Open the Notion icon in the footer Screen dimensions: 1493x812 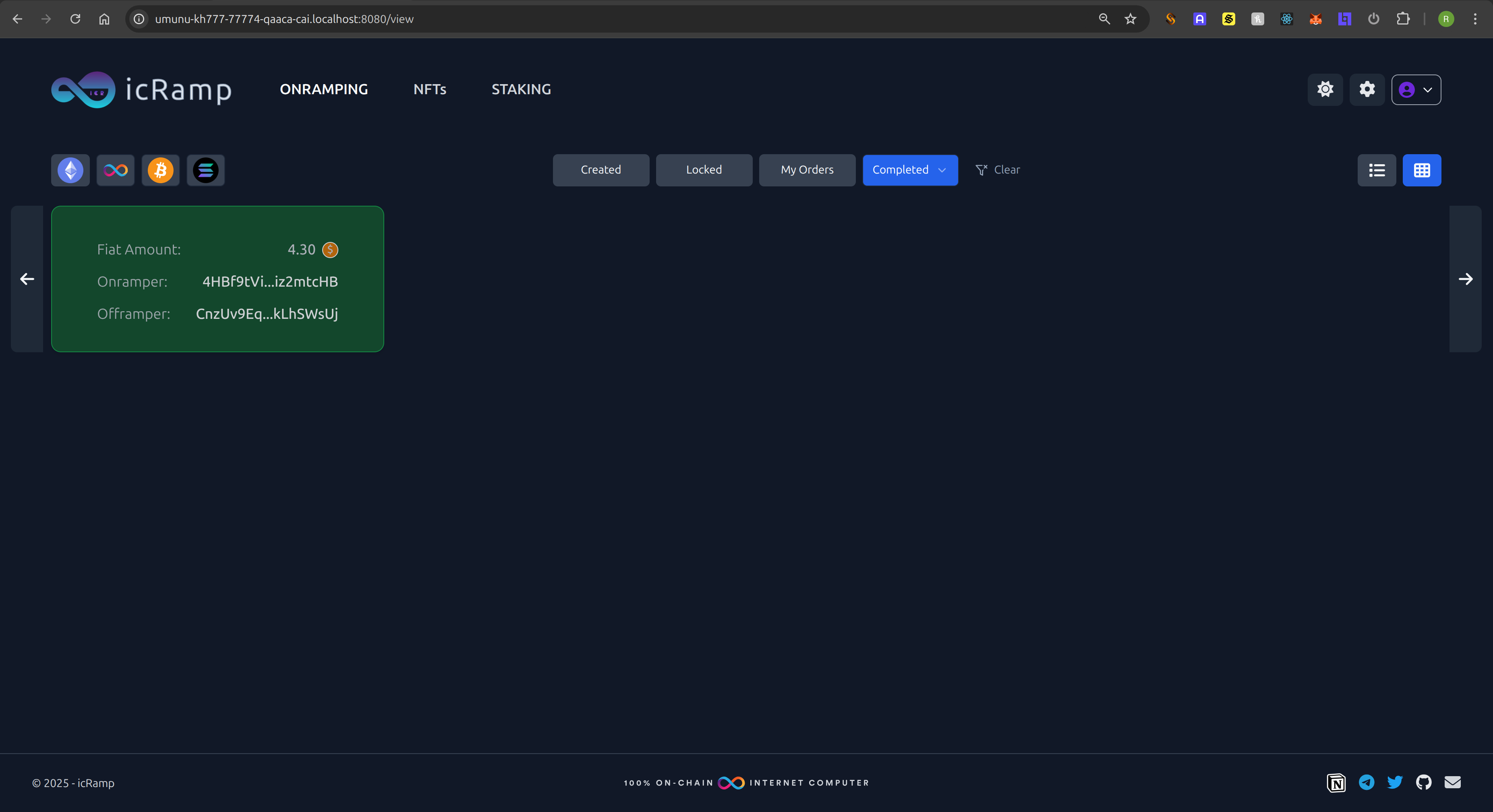coord(1336,783)
